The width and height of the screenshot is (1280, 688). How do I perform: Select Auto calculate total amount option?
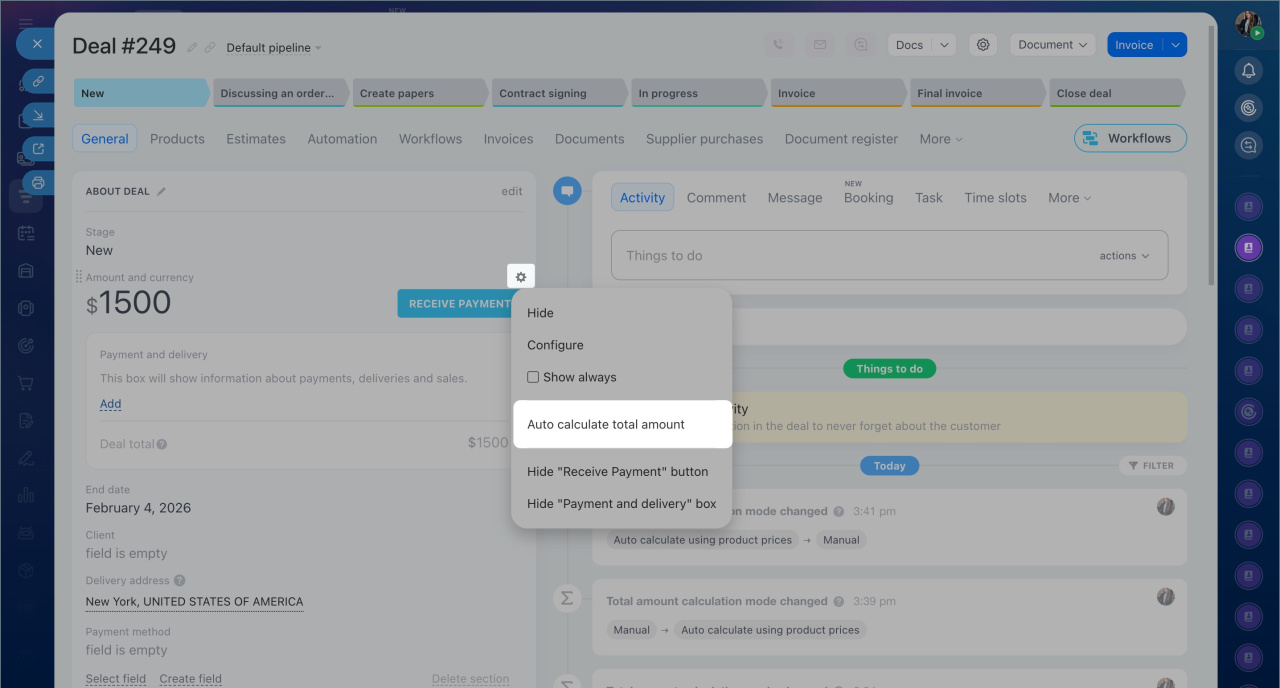tap(606, 424)
